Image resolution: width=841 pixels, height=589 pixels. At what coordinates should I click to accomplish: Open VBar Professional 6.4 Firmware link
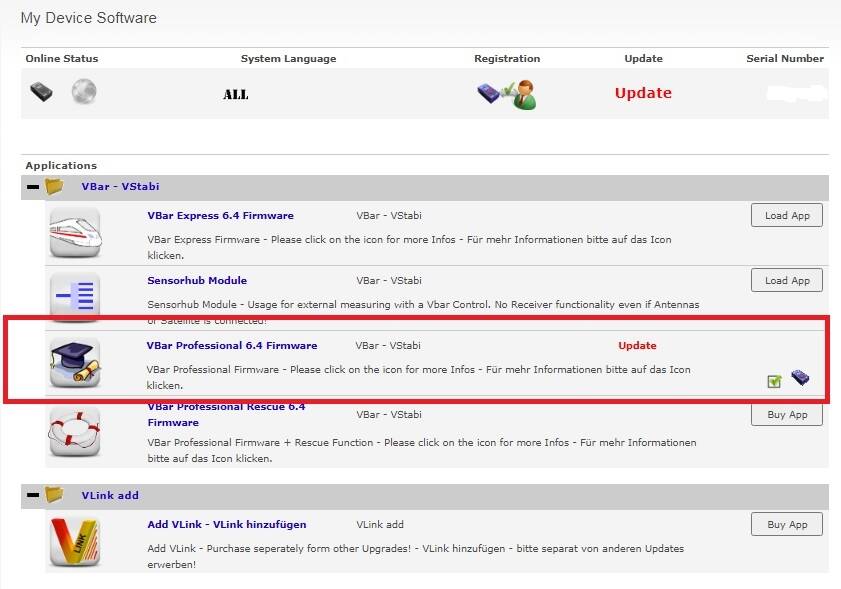point(232,345)
